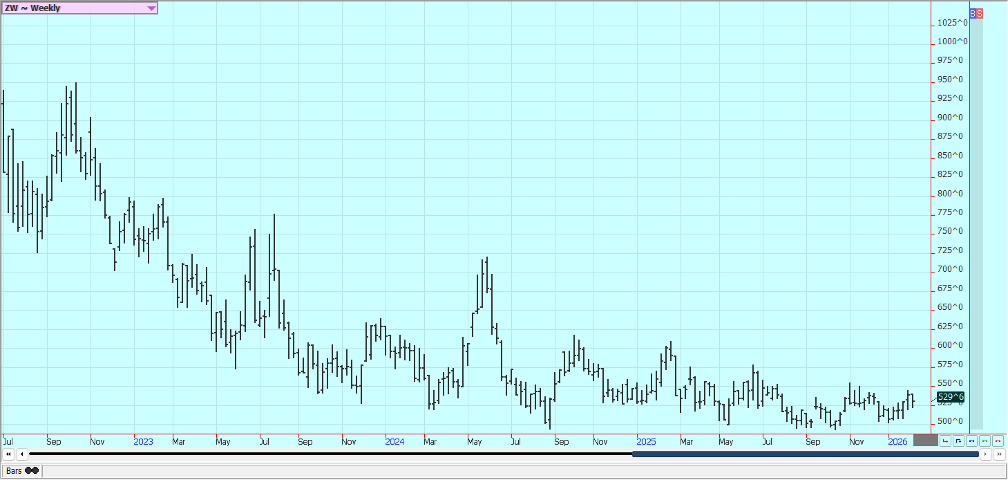Click the gray box beside the time axis
The width and height of the screenshot is (1008, 480).
(926, 440)
